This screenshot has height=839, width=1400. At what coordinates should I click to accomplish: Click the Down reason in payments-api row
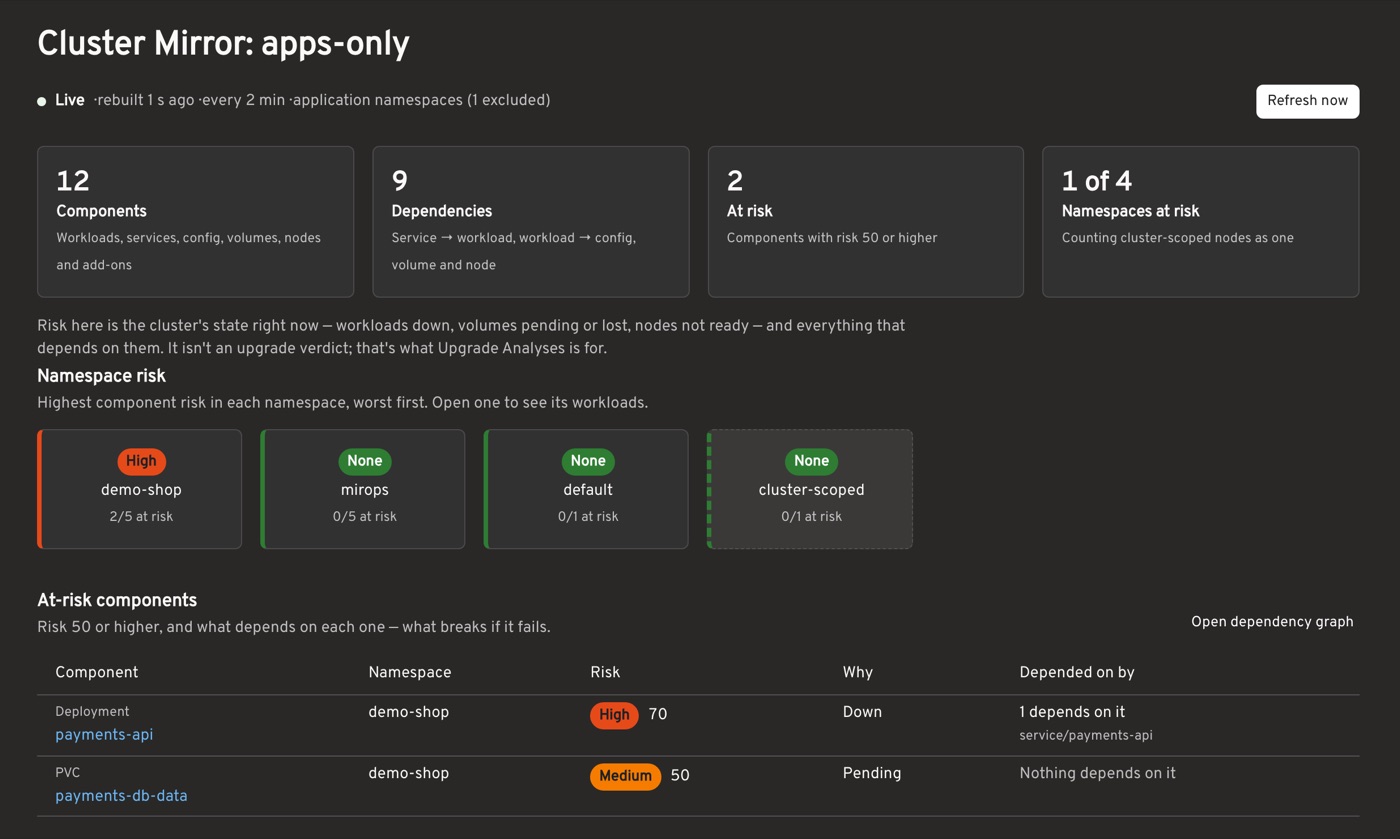[x=862, y=713]
